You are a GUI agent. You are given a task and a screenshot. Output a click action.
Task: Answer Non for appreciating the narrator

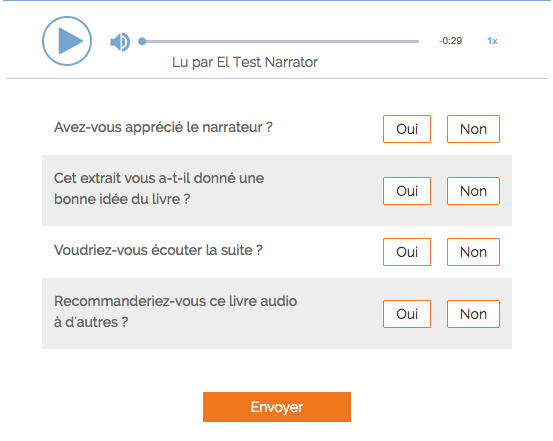click(473, 129)
